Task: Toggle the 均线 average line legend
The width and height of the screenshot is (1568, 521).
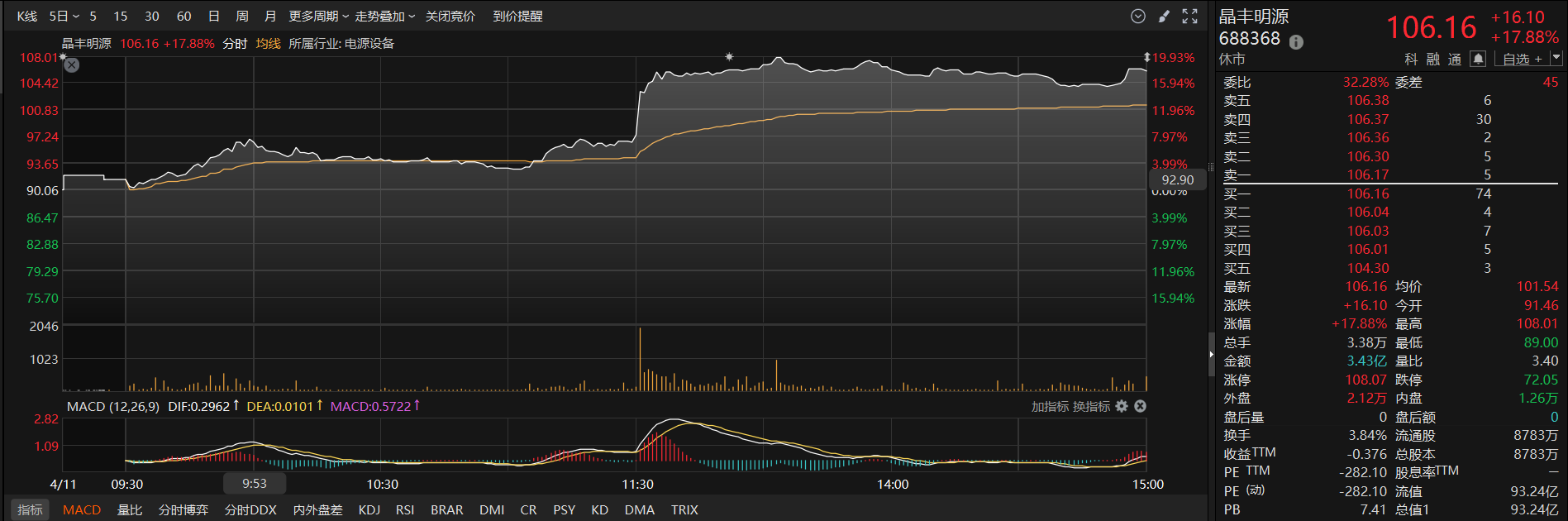Action: point(268,44)
